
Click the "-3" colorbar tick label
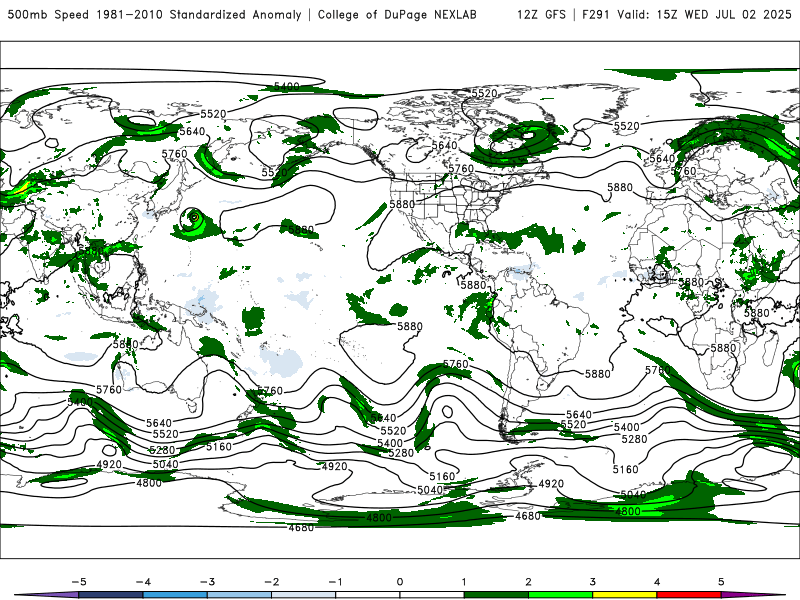207,582
